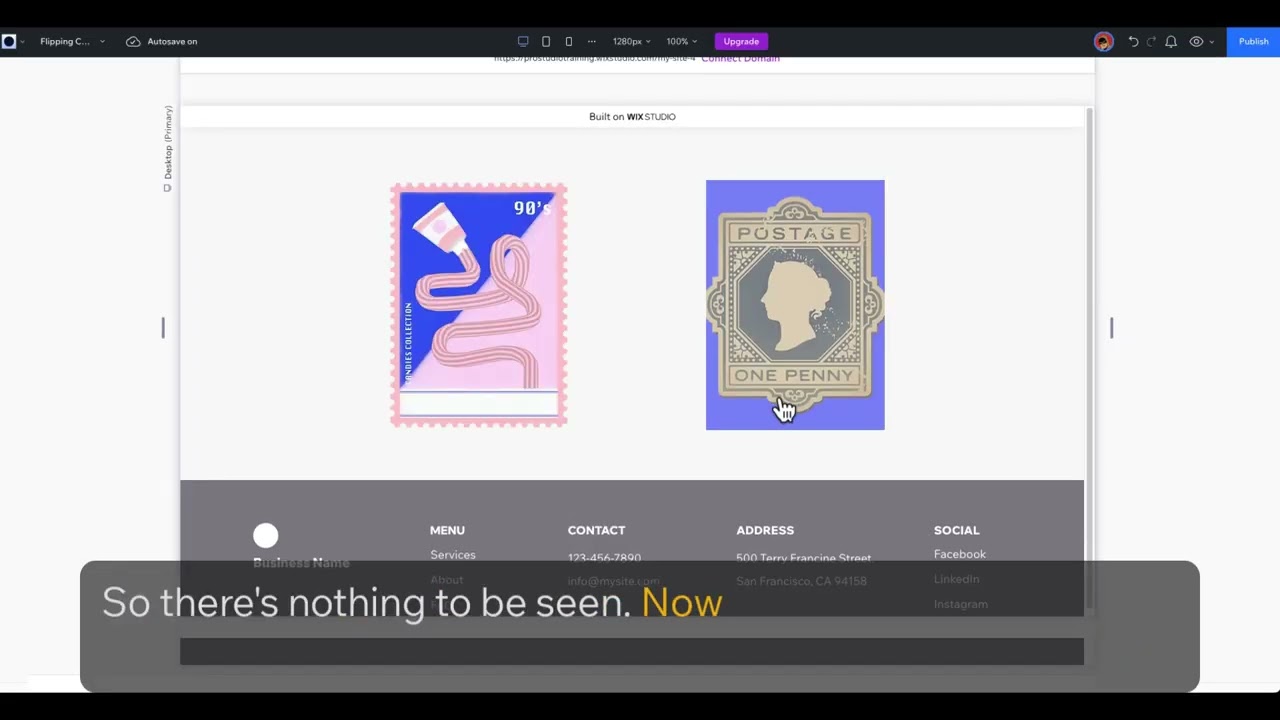Click the Facebook footer link
The height and width of the screenshot is (720, 1280).
coord(960,554)
